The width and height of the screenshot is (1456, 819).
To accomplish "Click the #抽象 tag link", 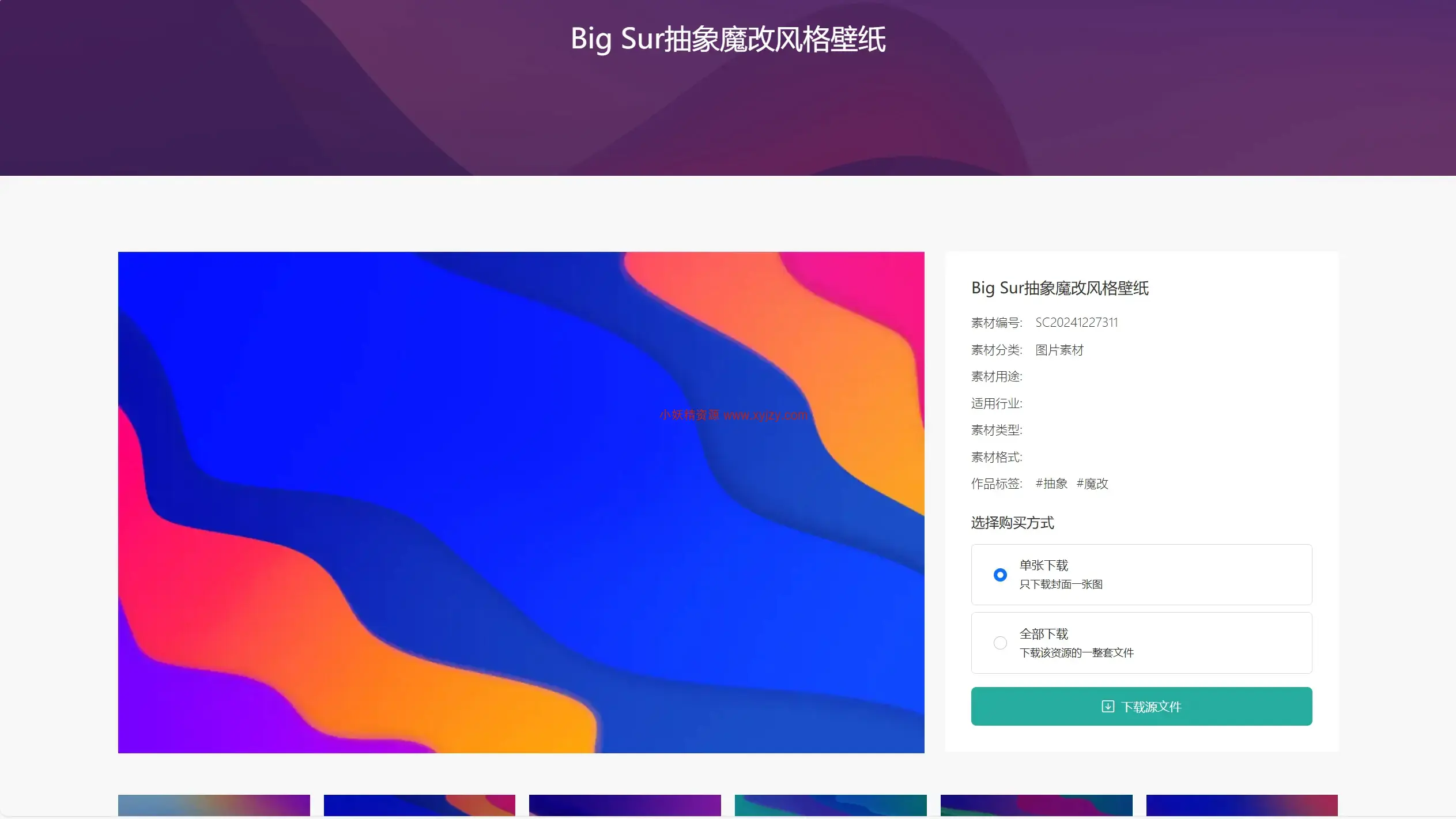I will (x=1051, y=483).
